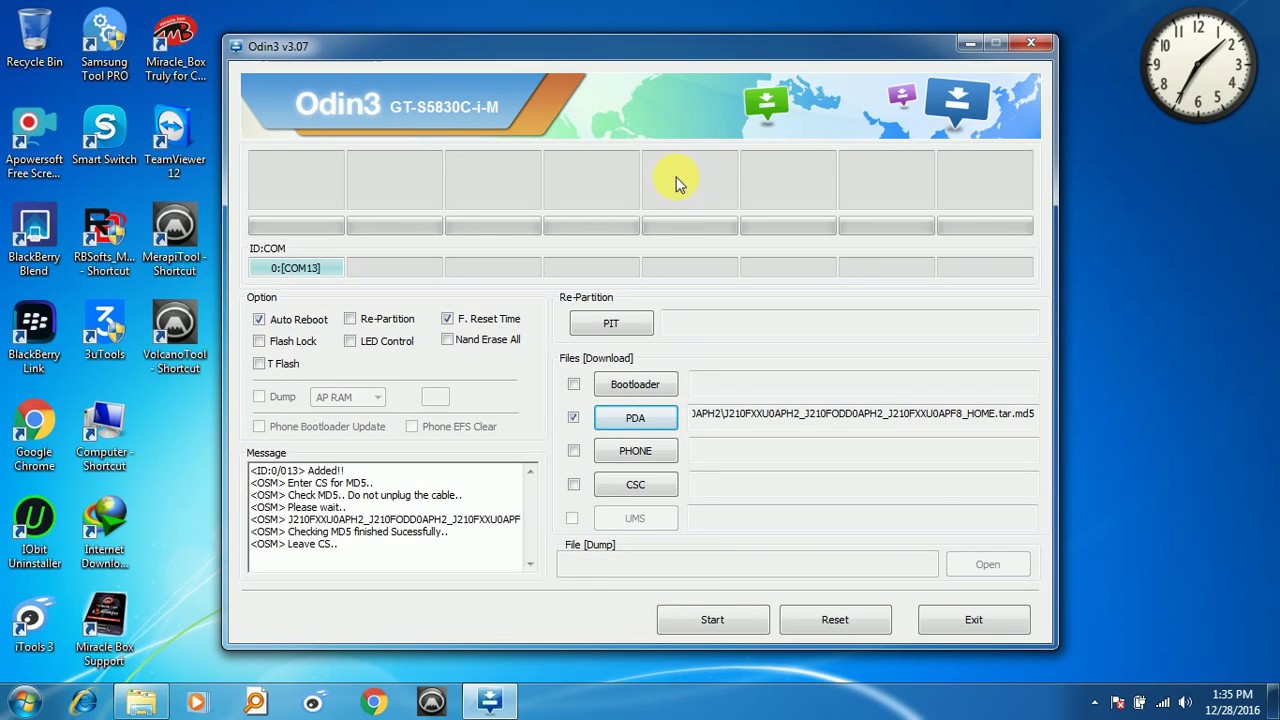This screenshot has height=720, width=1280.
Task: Click 'Checking MD5 finished Sucessfully..' log line
Action: coord(349,532)
